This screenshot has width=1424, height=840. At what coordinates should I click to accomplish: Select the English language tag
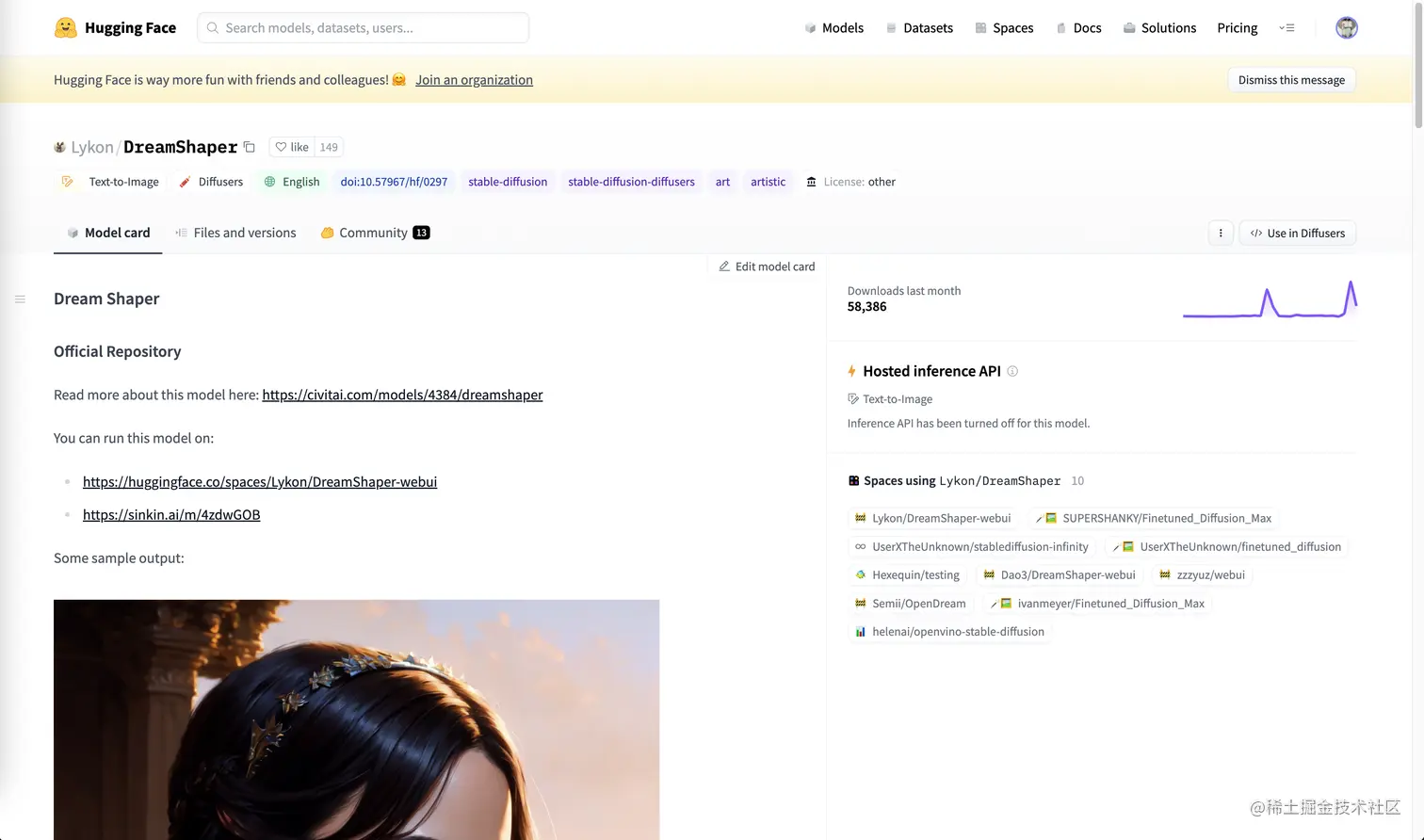[292, 182]
